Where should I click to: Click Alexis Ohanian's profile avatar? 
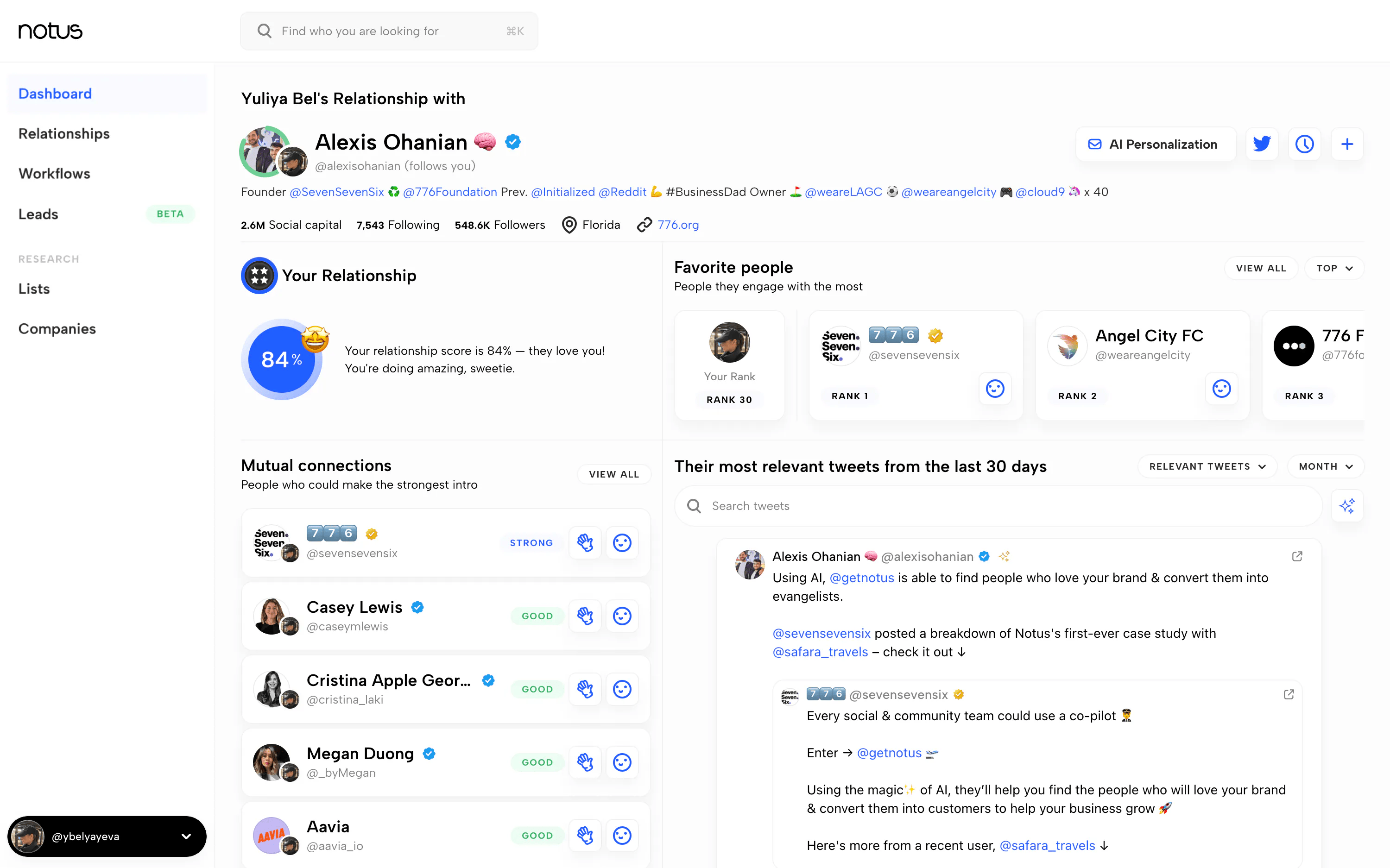click(265, 151)
